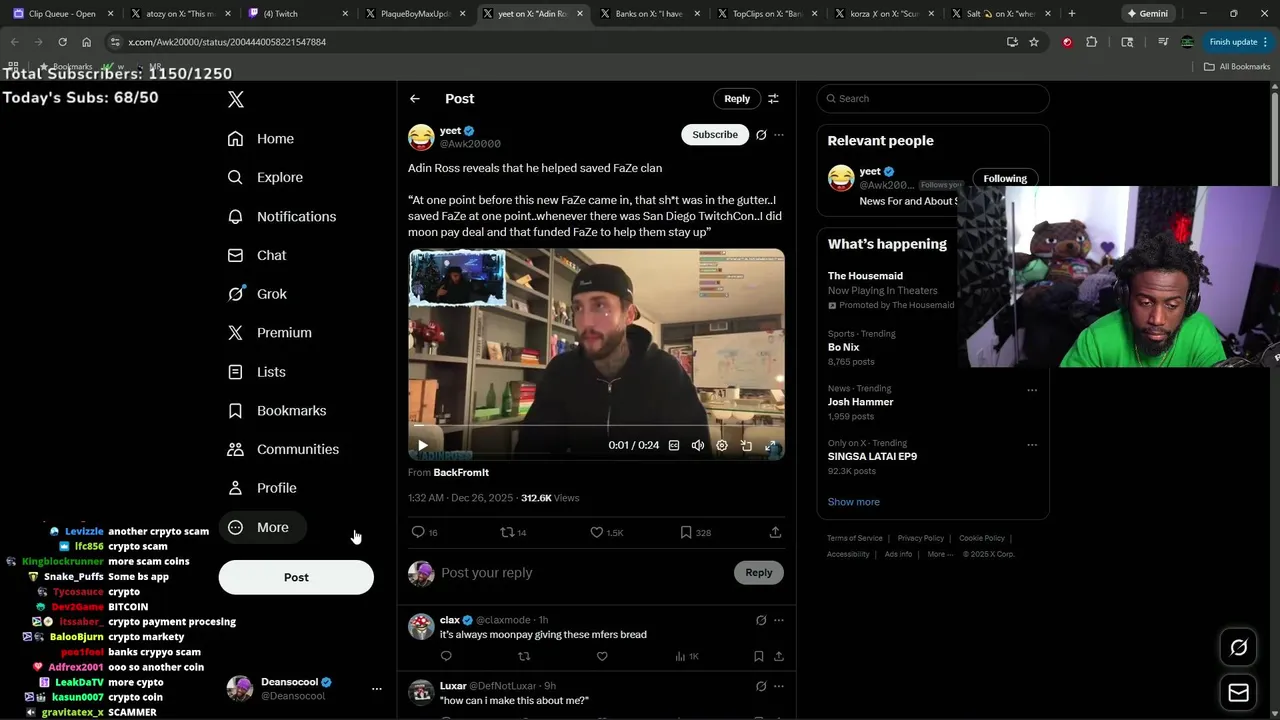
Task: Toggle picture-in-picture for video
Action: (746, 446)
